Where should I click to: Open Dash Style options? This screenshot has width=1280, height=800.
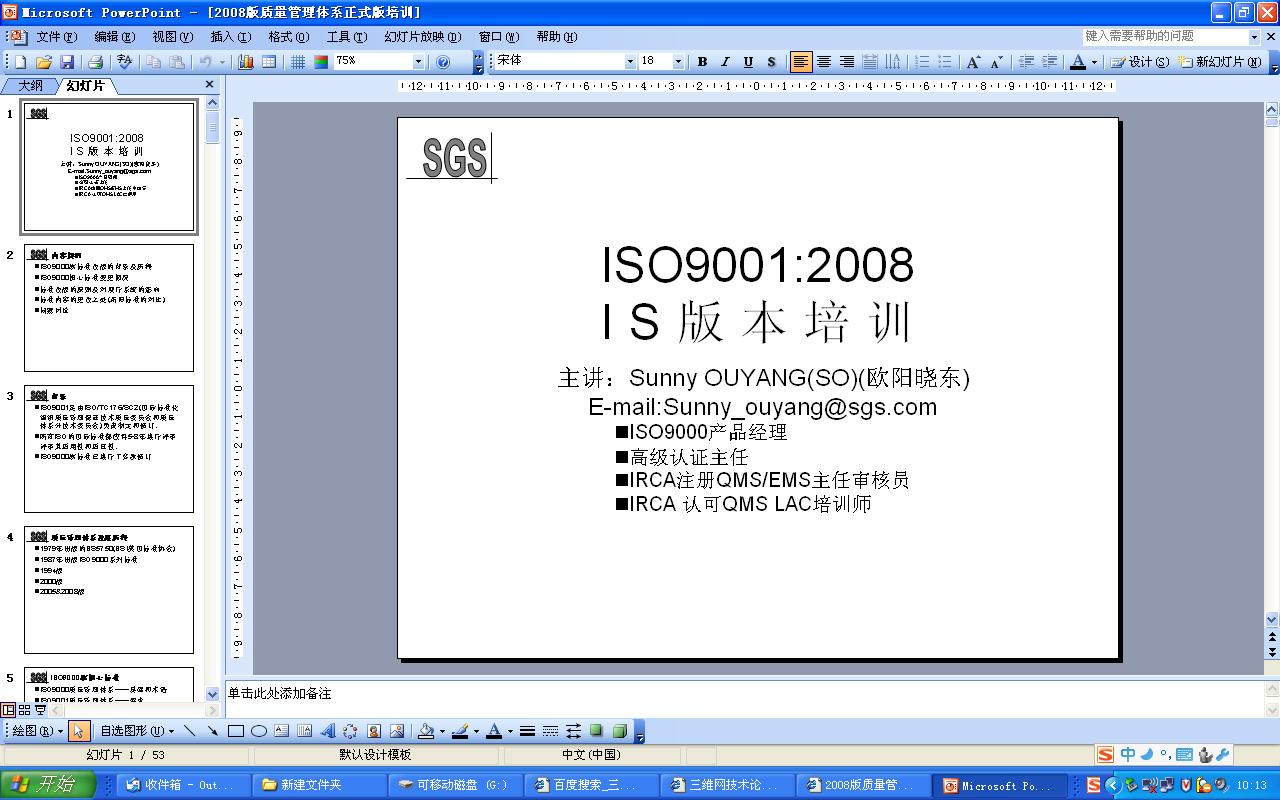pyautogui.click(x=550, y=731)
